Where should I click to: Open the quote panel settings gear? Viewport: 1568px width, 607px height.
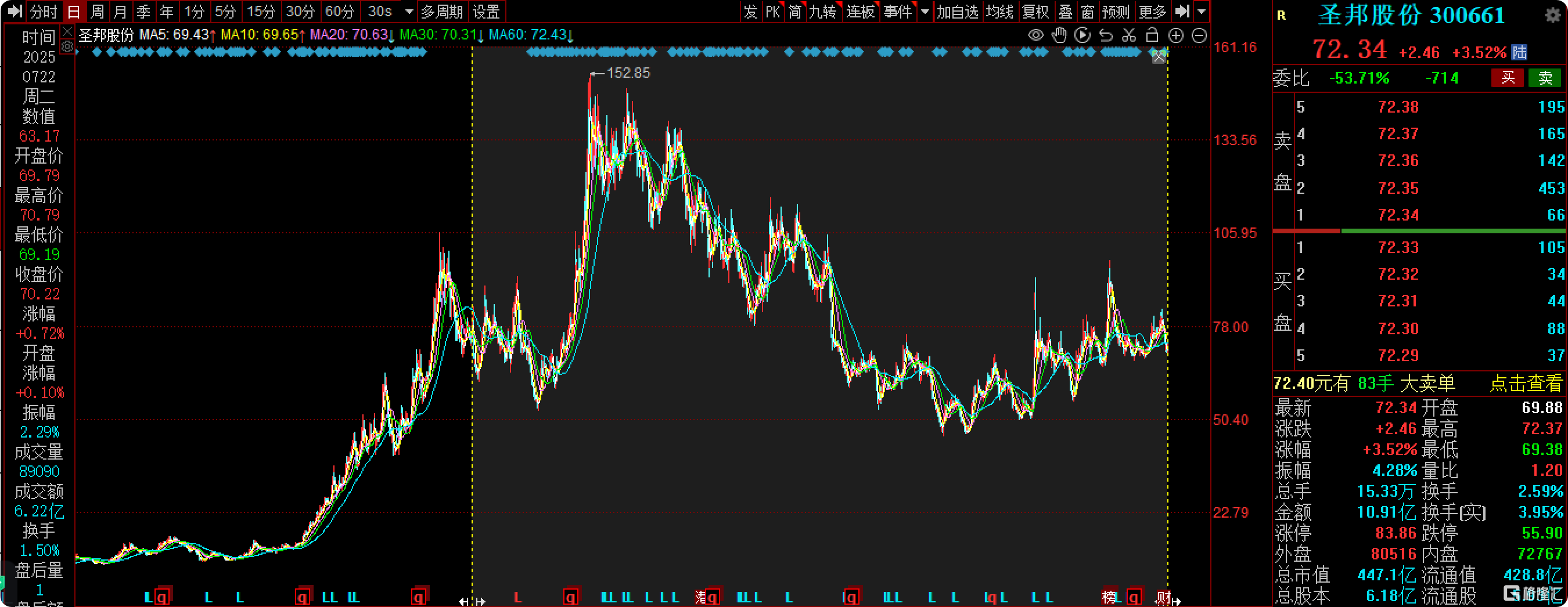[x=1552, y=15]
